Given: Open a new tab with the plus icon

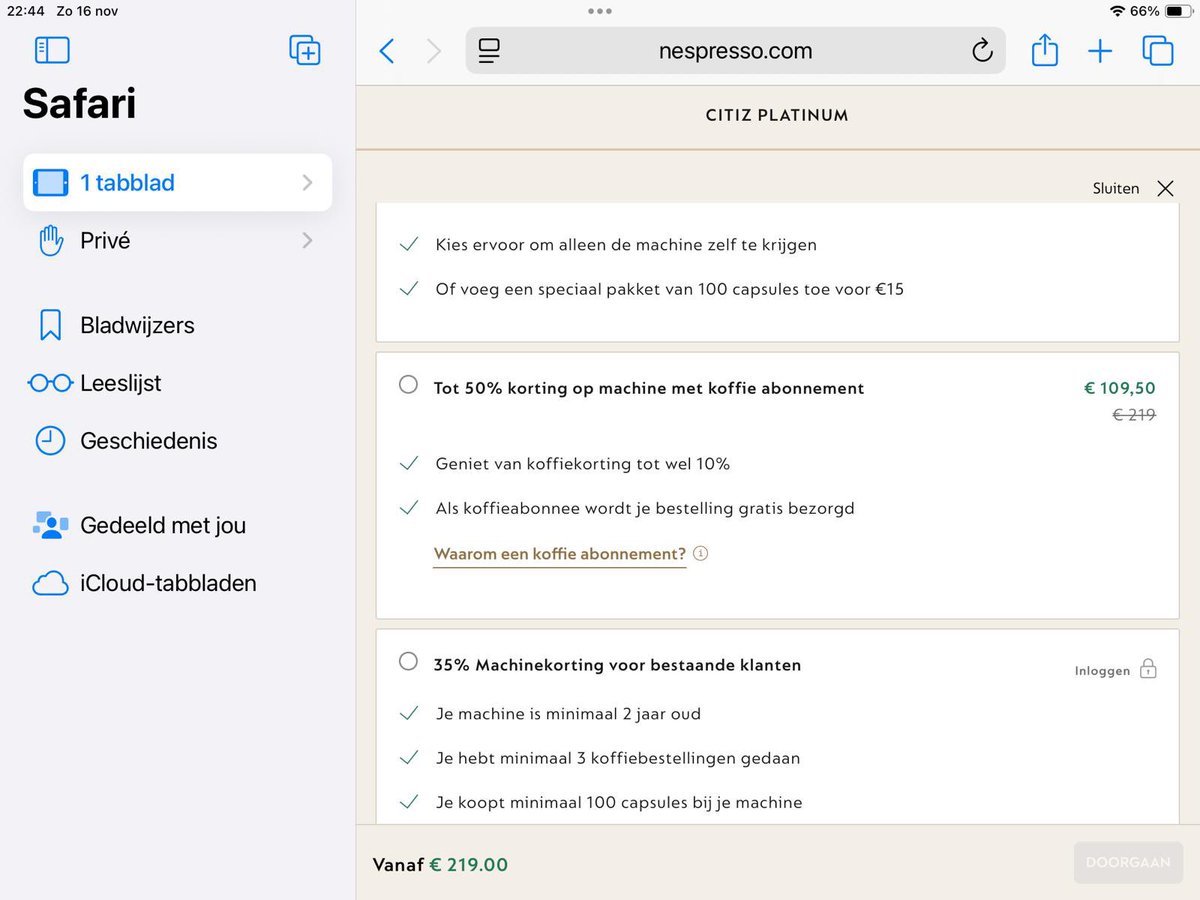Looking at the screenshot, I should pyautogui.click(x=1100, y=51).
